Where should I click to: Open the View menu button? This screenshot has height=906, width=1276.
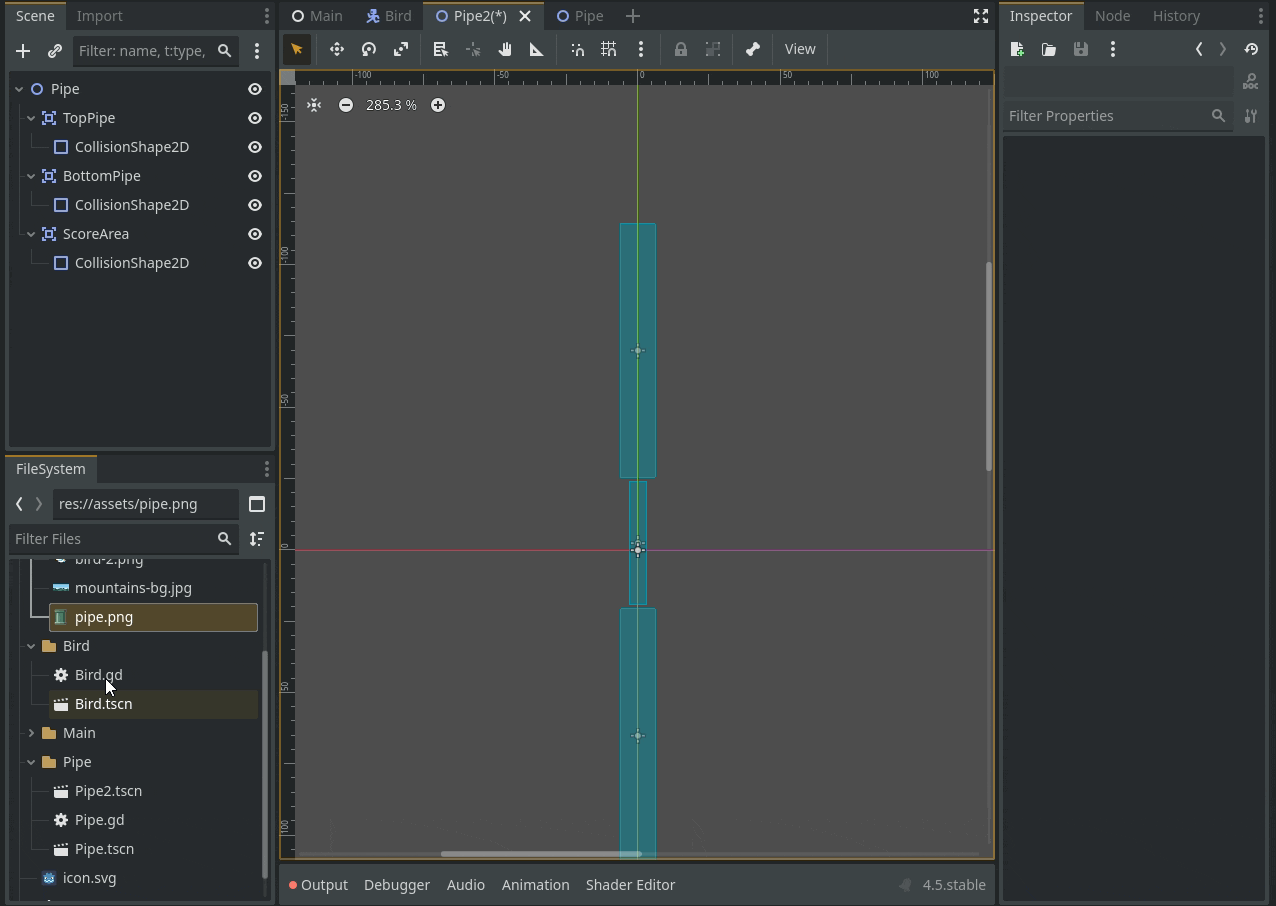pyautogui.click(x=800, y=49)
